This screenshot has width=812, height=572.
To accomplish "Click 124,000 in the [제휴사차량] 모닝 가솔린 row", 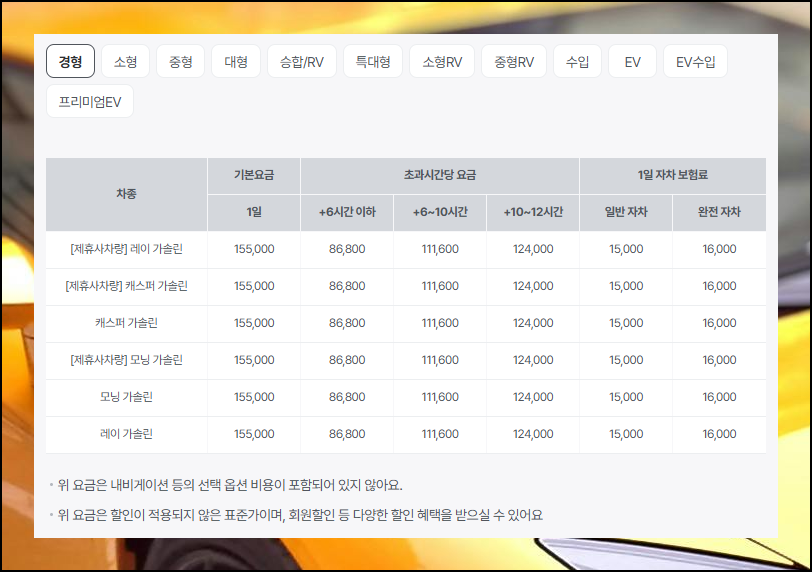I will [533, 360].
